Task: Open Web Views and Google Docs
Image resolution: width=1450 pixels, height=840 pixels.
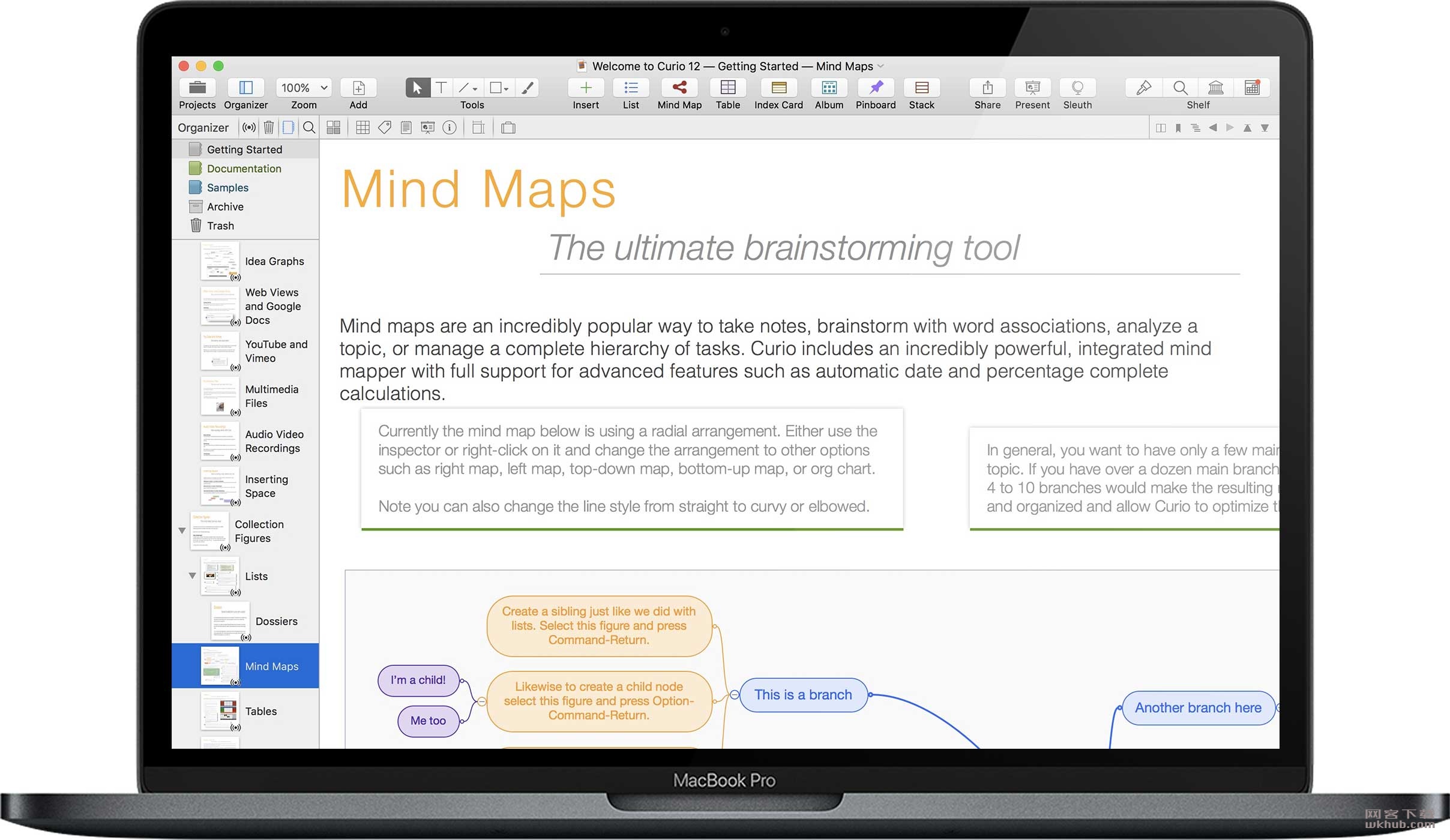Action: 245,307
